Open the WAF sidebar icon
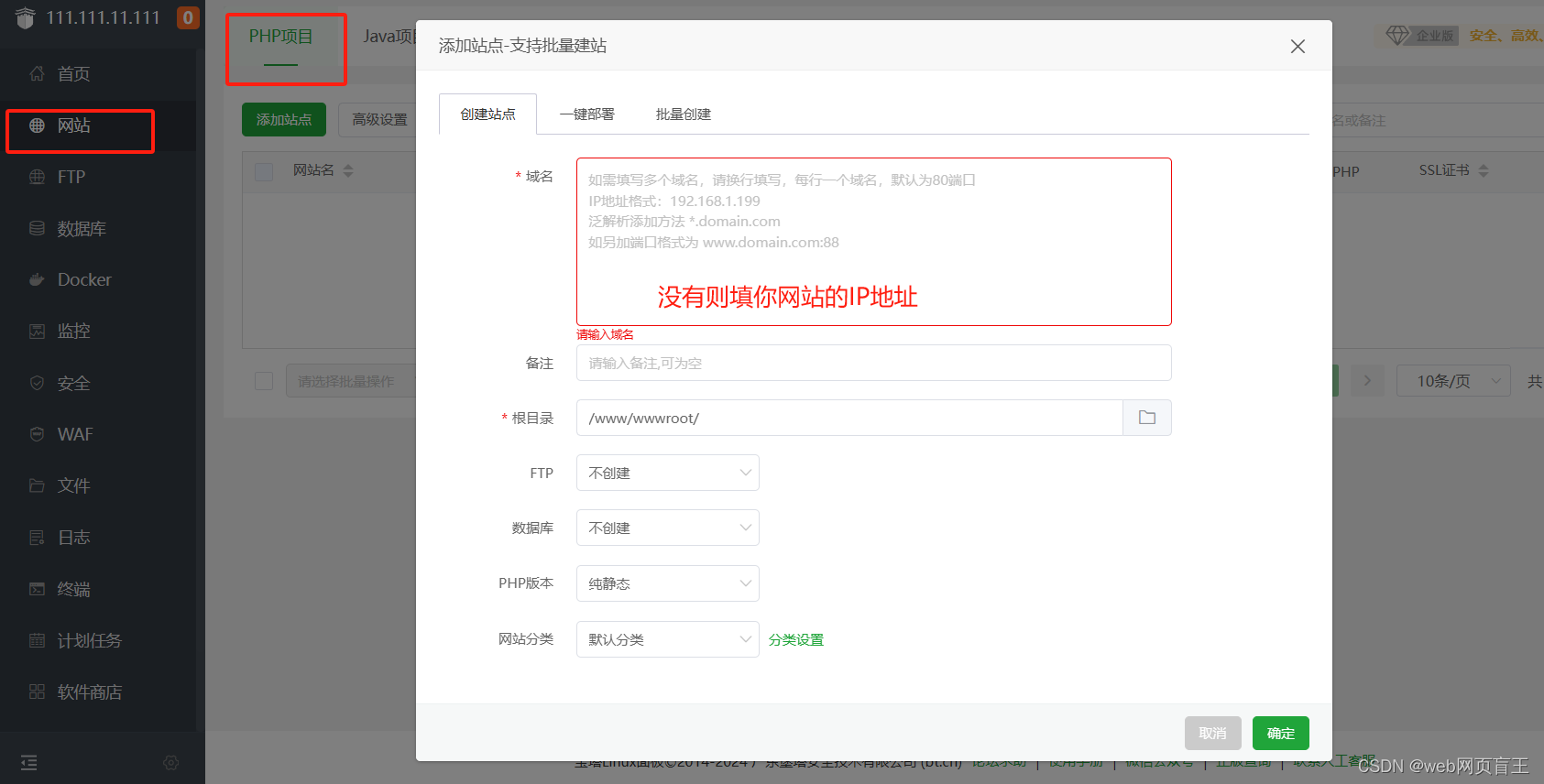This screenshot has width=1544, height=784. click(37, 434)
